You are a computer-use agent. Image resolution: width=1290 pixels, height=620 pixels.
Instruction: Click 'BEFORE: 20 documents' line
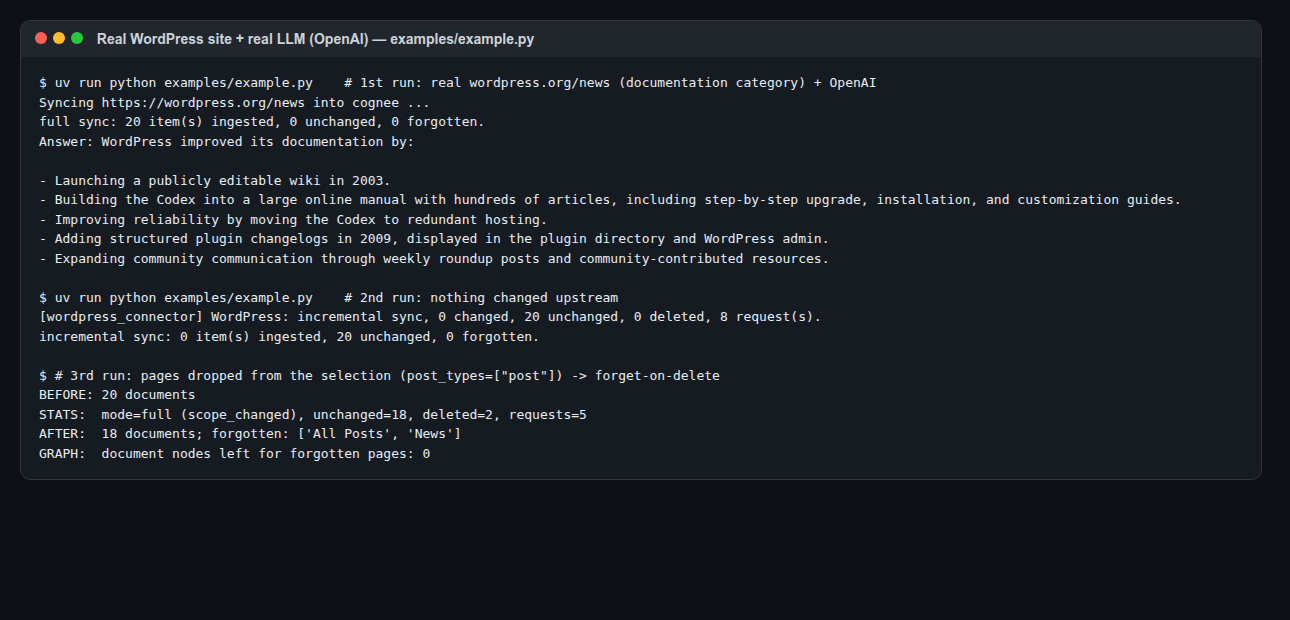[x=117, y=395]
